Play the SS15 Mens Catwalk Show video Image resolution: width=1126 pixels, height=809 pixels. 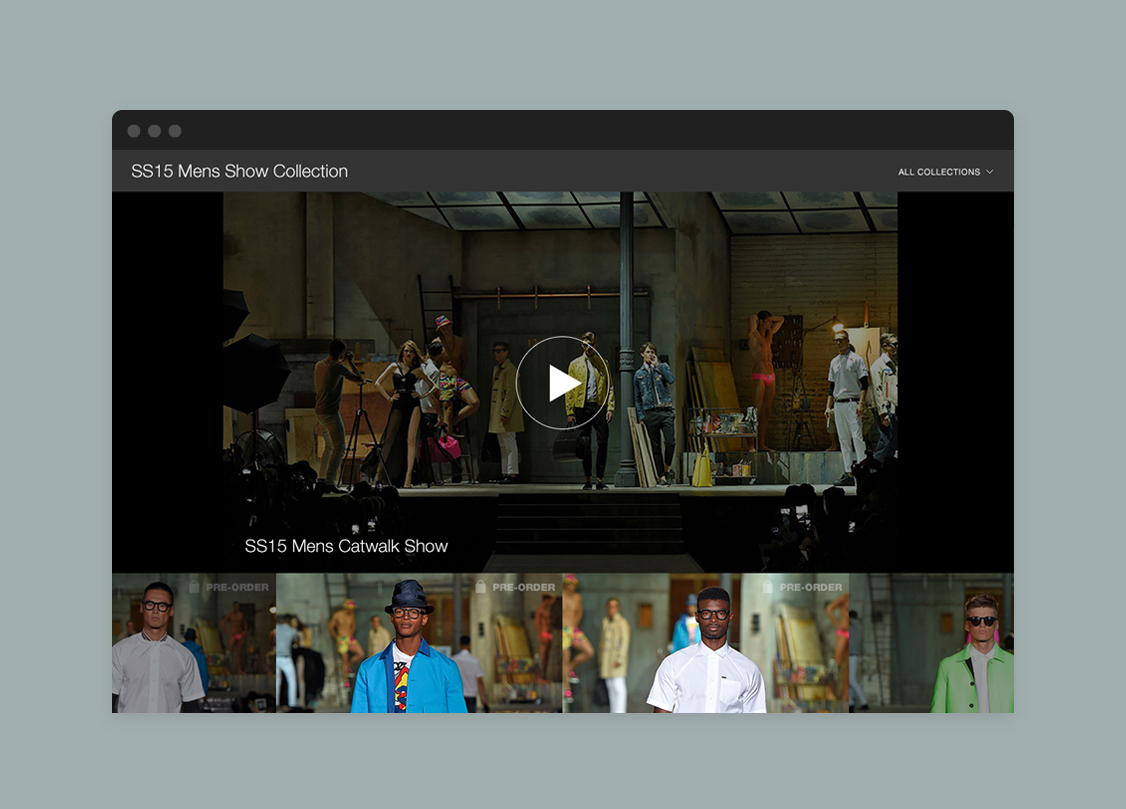click(562, 382)
